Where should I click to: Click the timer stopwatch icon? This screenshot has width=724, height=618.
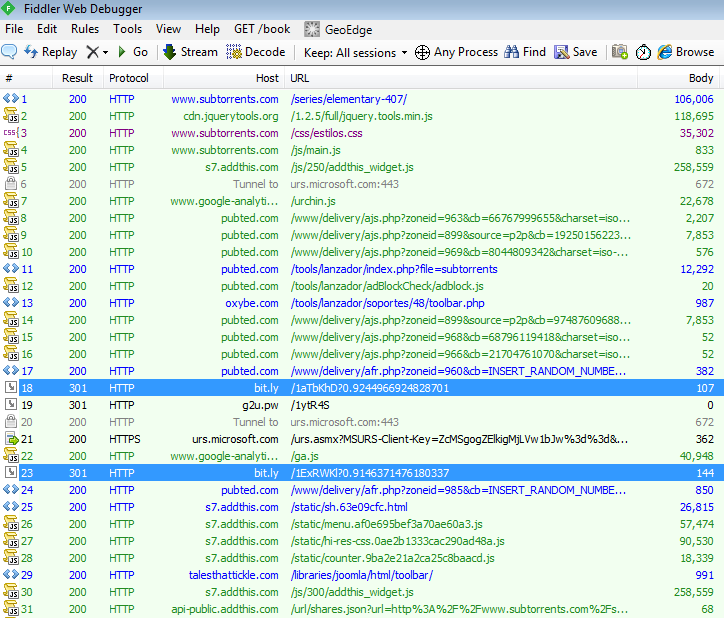pyautogui.click(x=643, y=52)
